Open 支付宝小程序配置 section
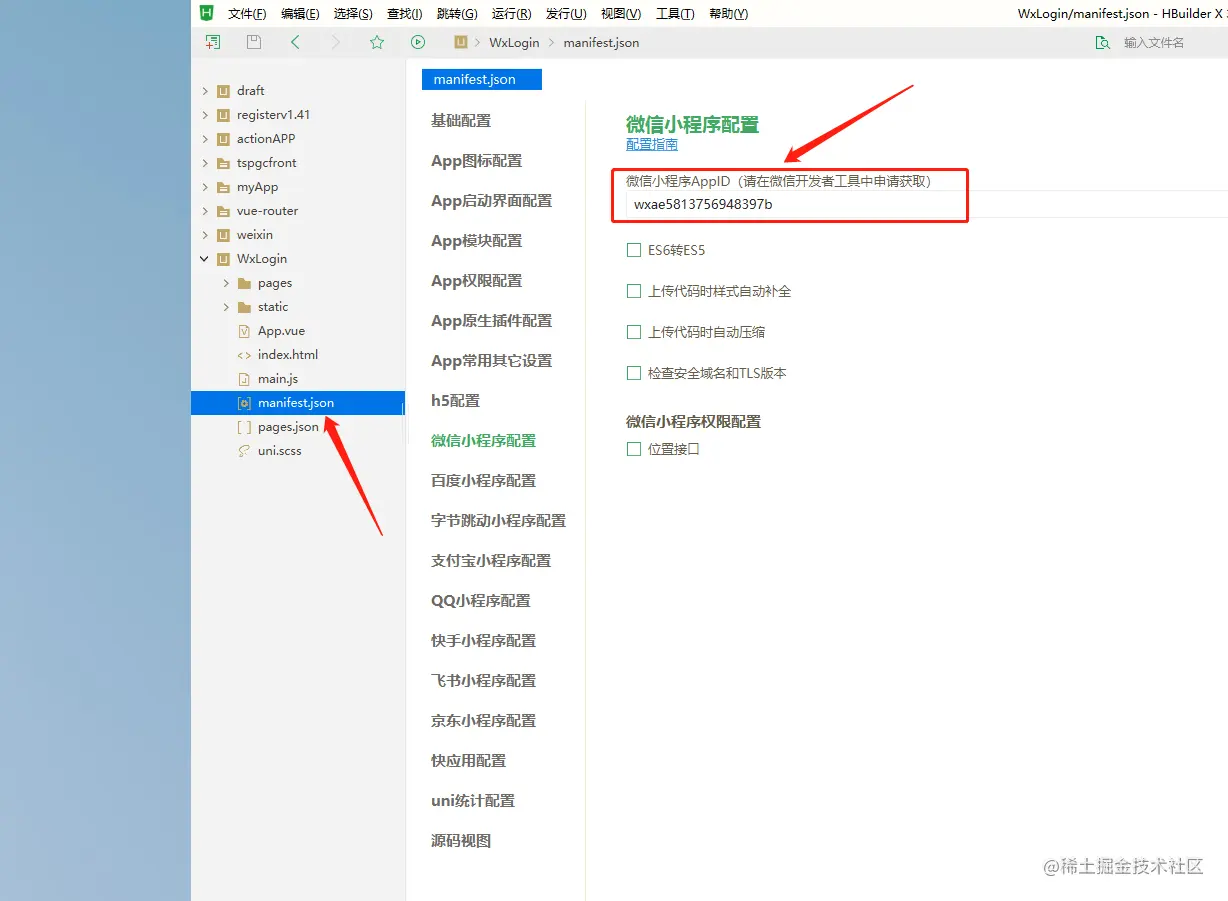Image resolution: width=1228 pixels, height=901 pixels. [491, 561]
